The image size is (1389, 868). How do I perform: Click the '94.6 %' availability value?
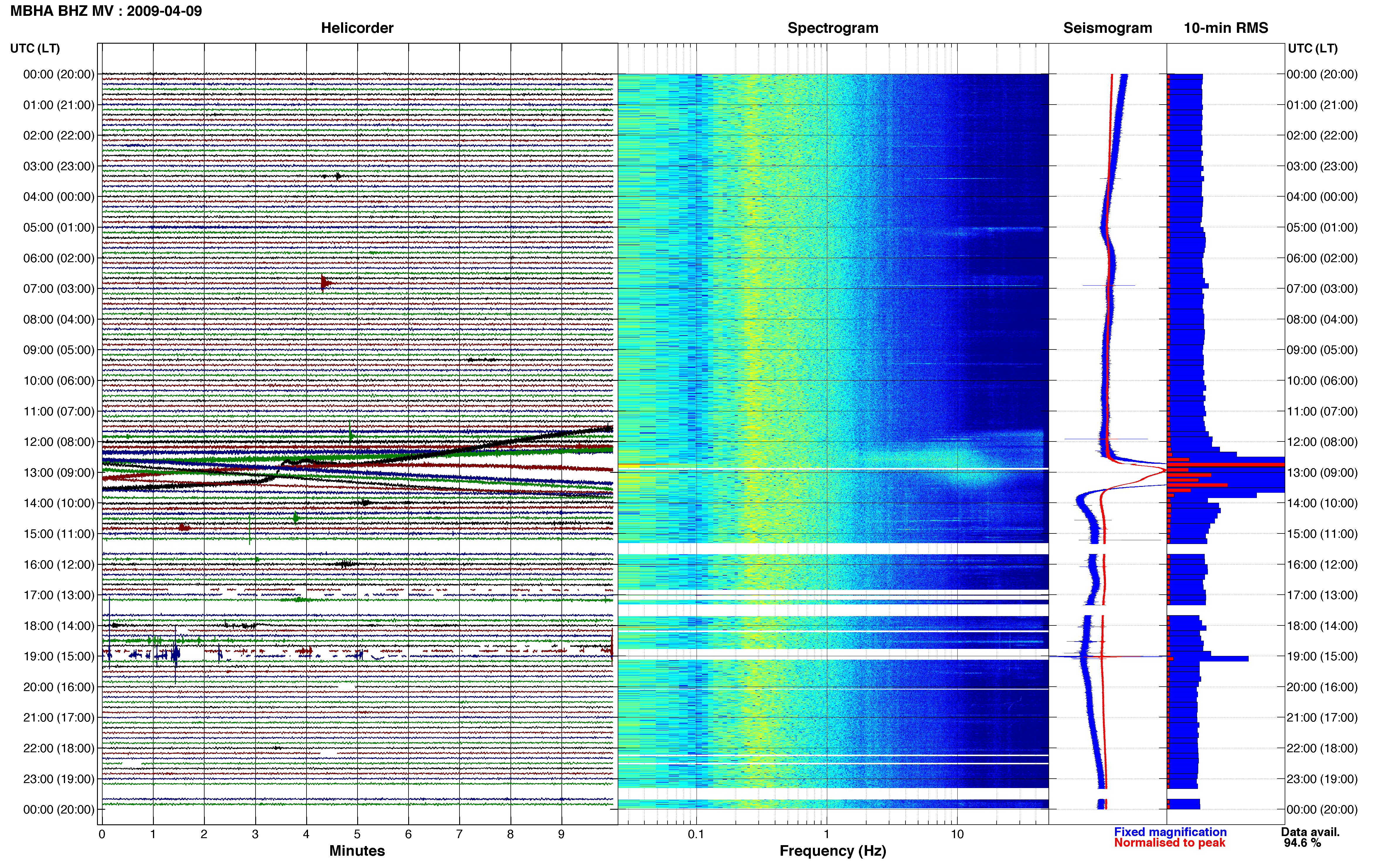(x=1302, y=843)
